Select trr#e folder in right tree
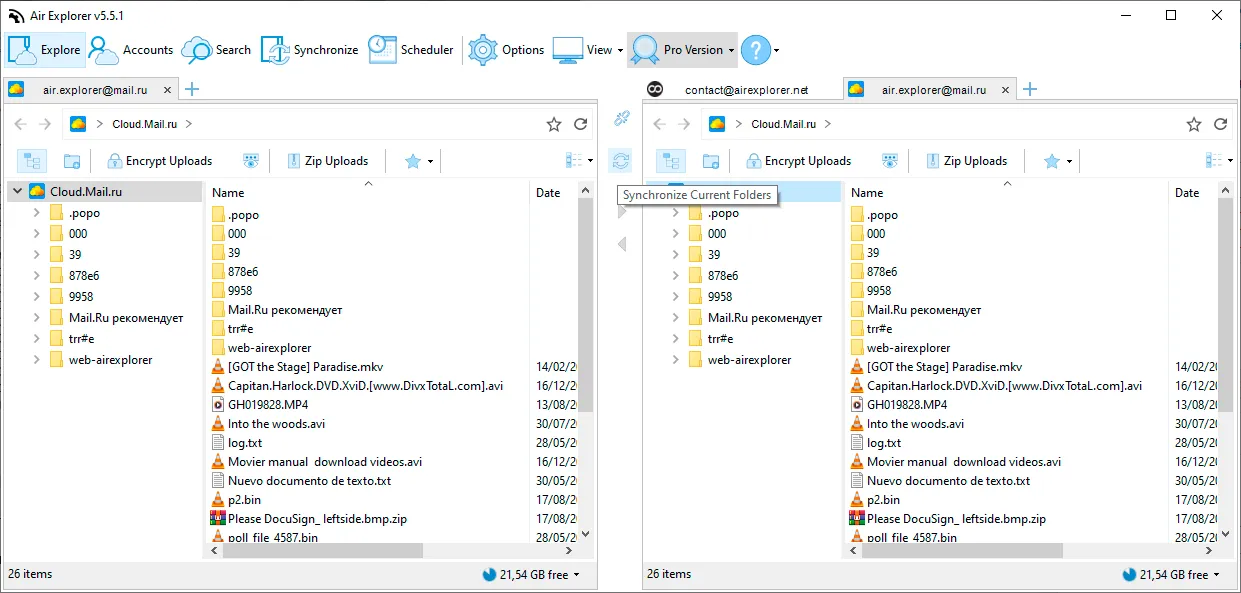1241x593 pixels. 720,339
